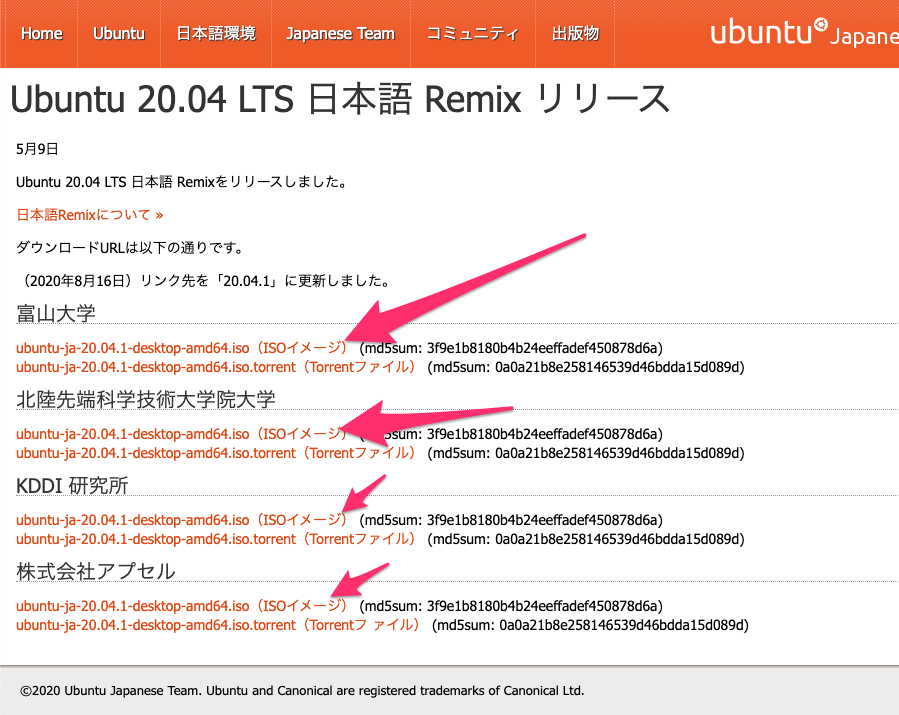Image resolution: width=899 pixels, height=715 pixels.
Task: Follow the 日本語Remixについて link
Action: point(89,215)
